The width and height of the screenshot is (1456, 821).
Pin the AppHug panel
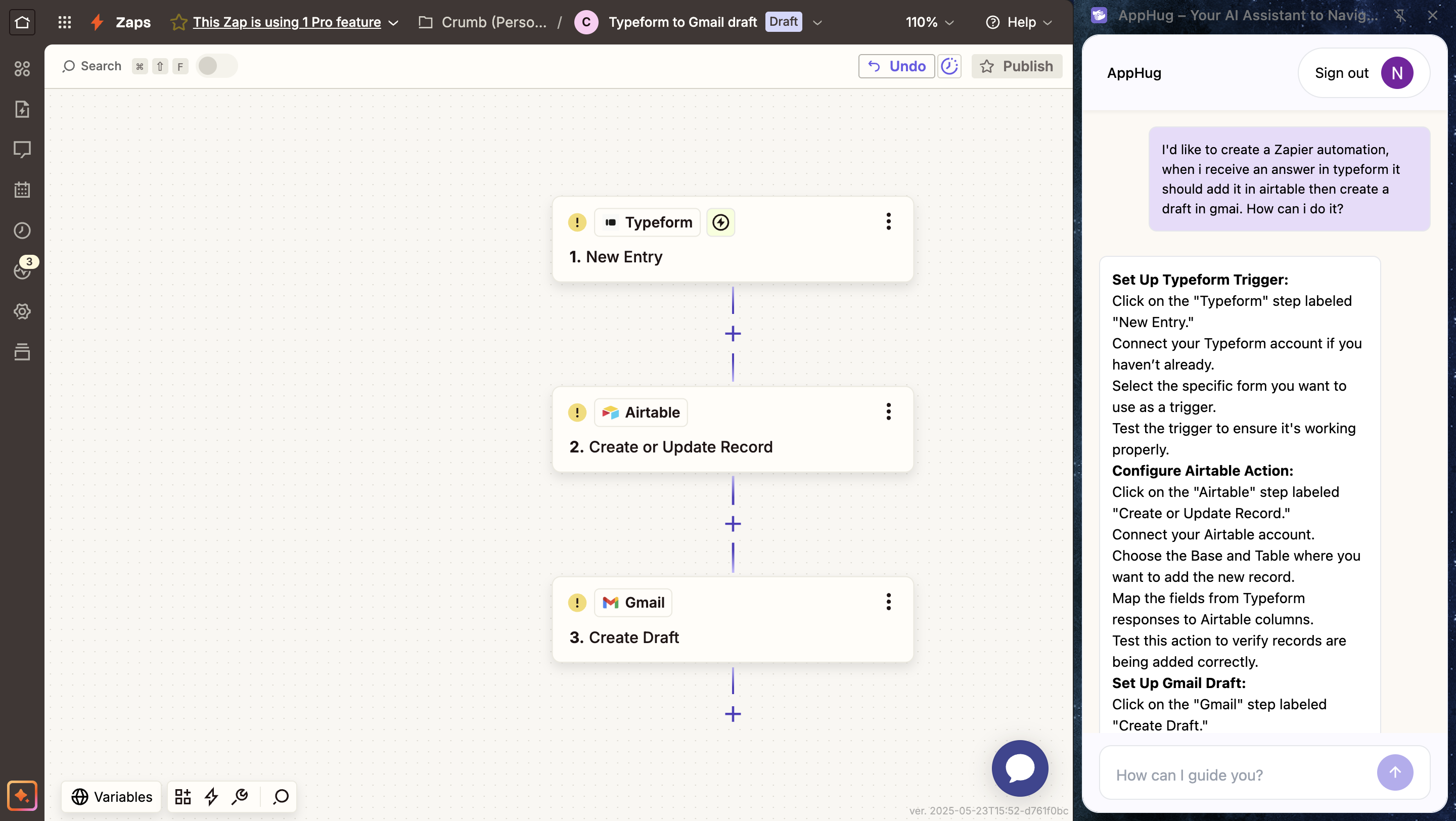(1400, 15)
